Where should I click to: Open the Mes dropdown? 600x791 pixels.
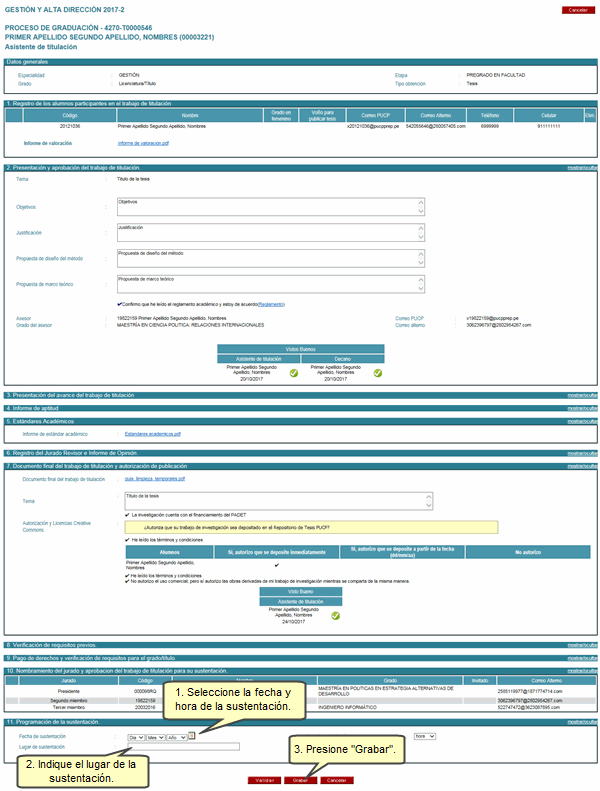[x=155, y=738]
